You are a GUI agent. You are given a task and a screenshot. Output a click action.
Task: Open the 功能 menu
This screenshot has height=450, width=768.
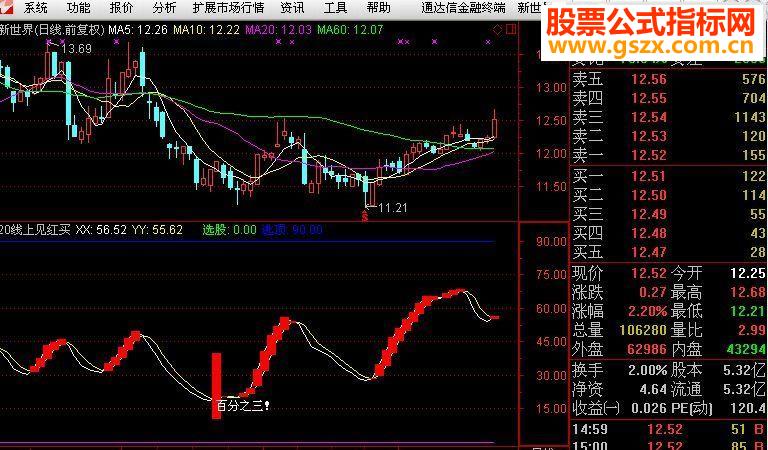point(78,7)
